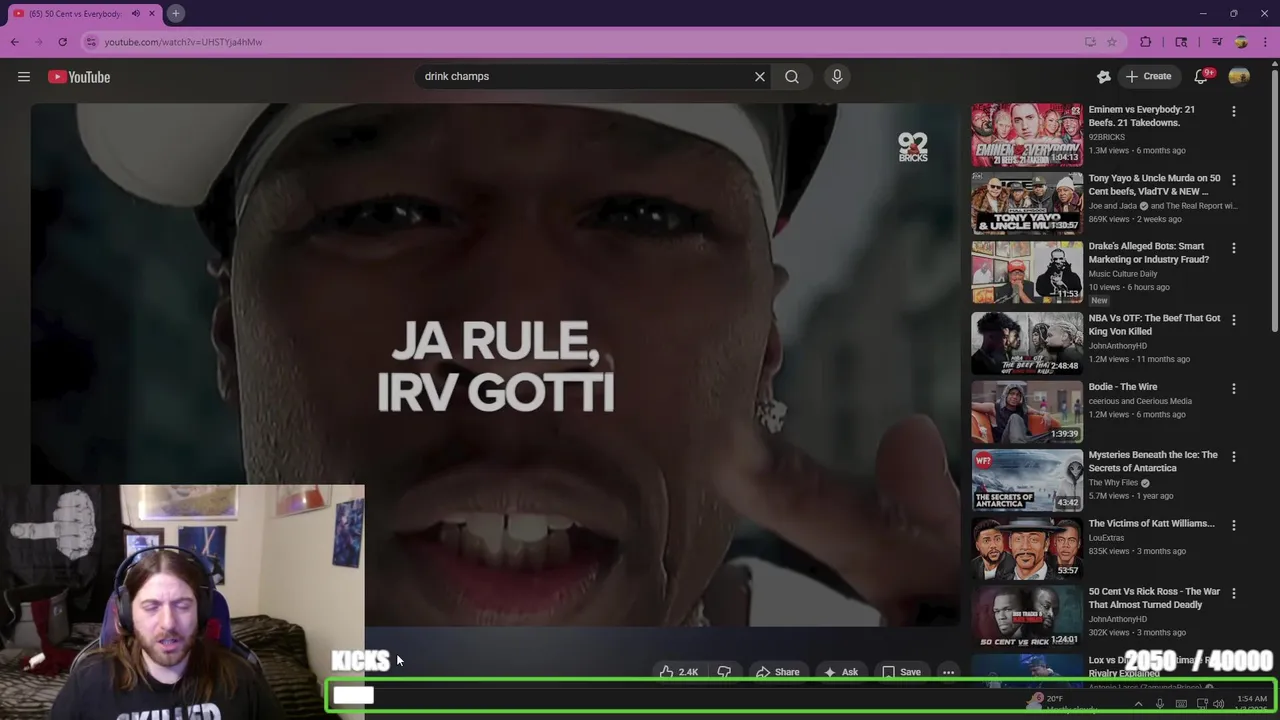Open options for 'Drake's Alleged Bots' video

(x=1233, y=248)
